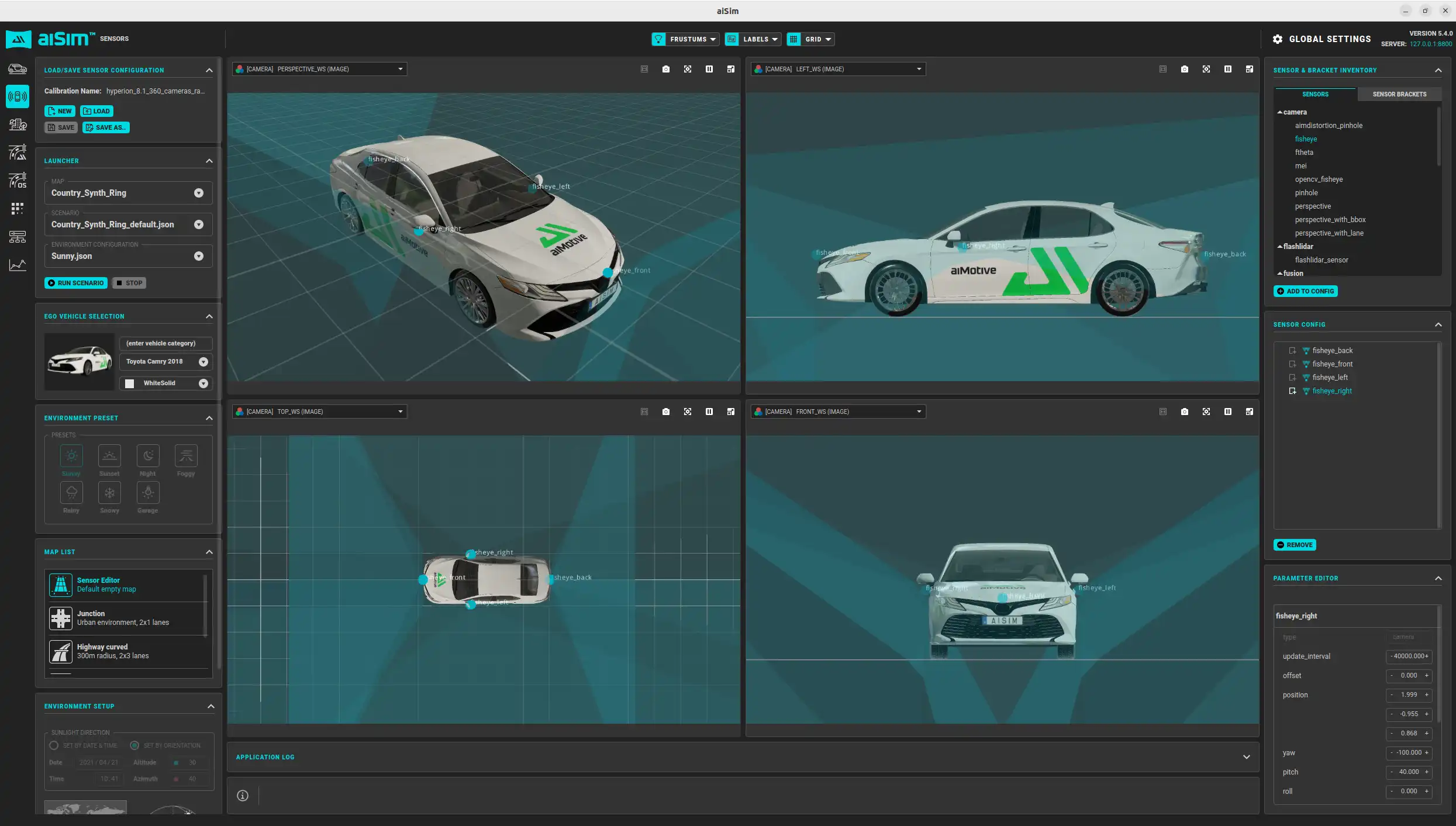Select the Snowy environment preset icon
Screen dimensions: 1456x826
tap(109, 492)
